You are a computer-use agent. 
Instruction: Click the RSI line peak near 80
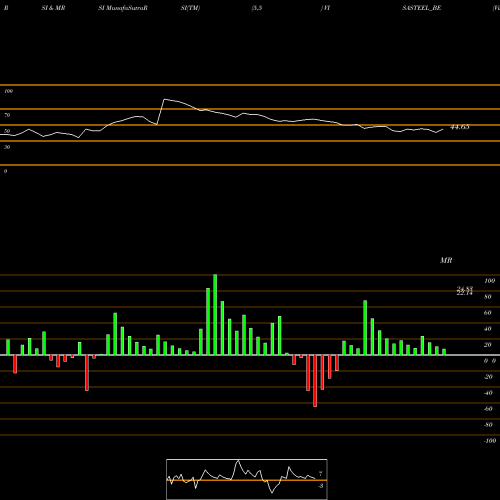tap(164, 99)
